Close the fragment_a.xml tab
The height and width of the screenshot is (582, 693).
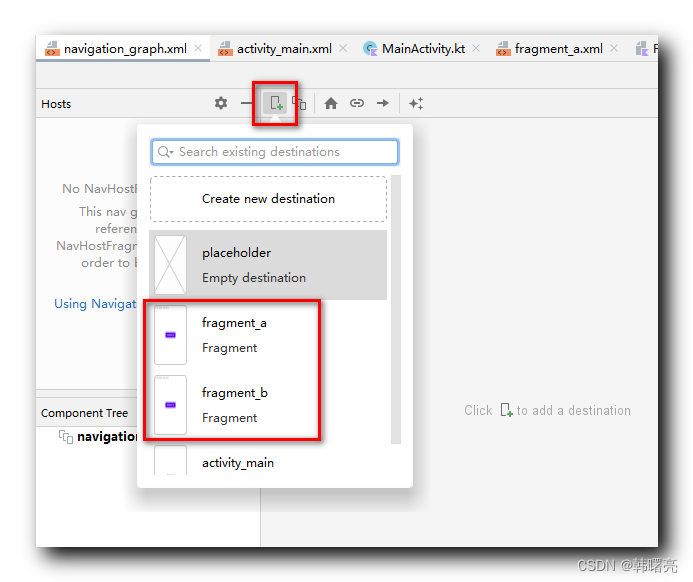[614, 48]
